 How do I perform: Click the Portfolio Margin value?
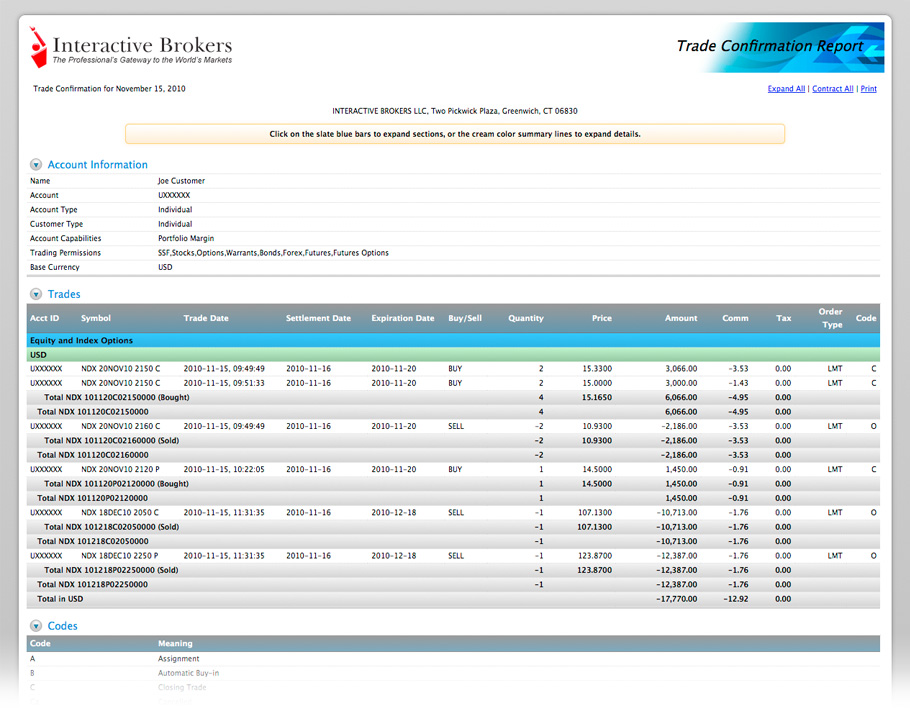[186, 238]
